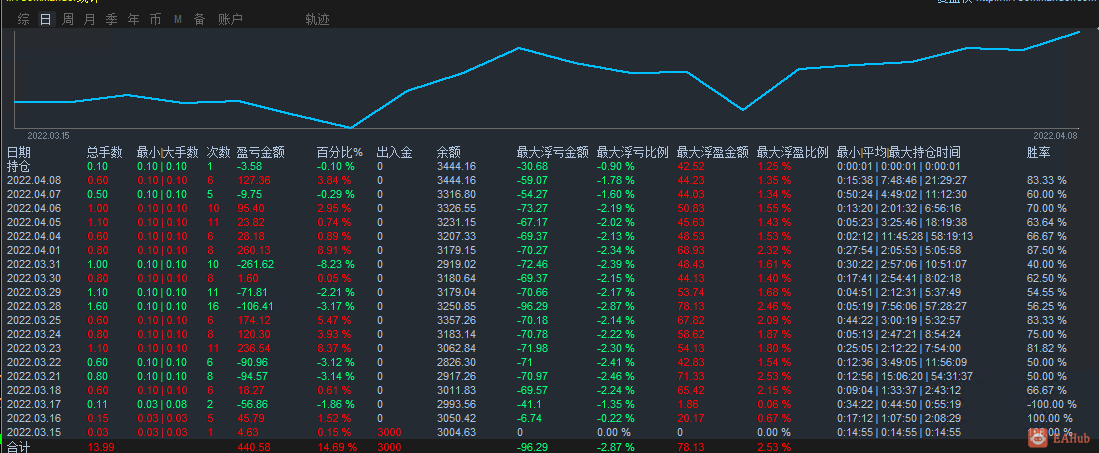Click the 合计 totals row label
This screenshot has width=1099, height=453.
[19, 447]
